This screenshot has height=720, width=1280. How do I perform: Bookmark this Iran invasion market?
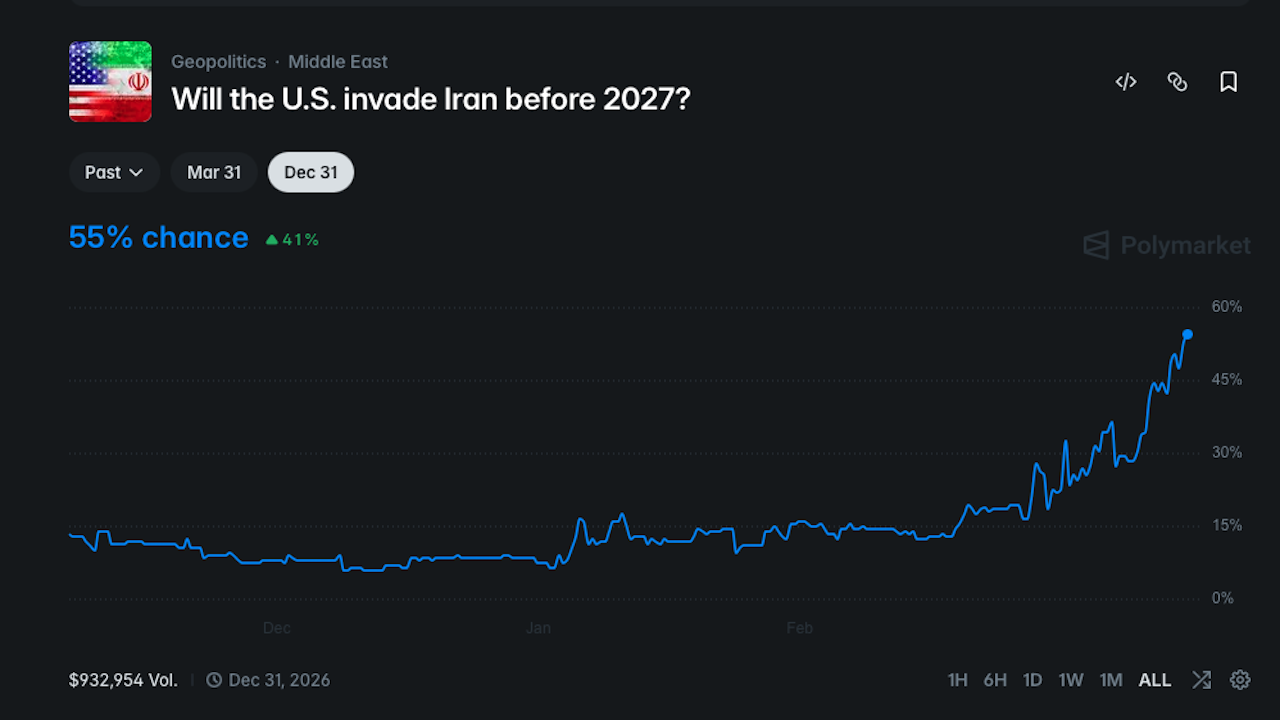click(x=1229, y=82)
